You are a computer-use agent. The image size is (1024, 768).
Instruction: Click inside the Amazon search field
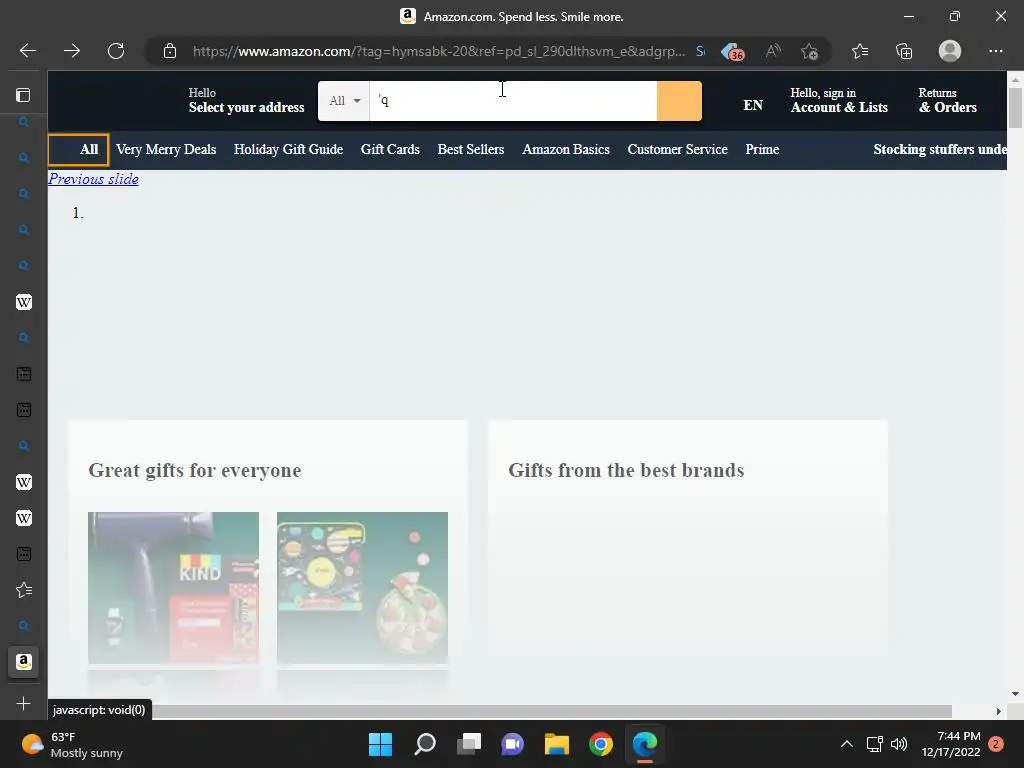tap(513, 101)
